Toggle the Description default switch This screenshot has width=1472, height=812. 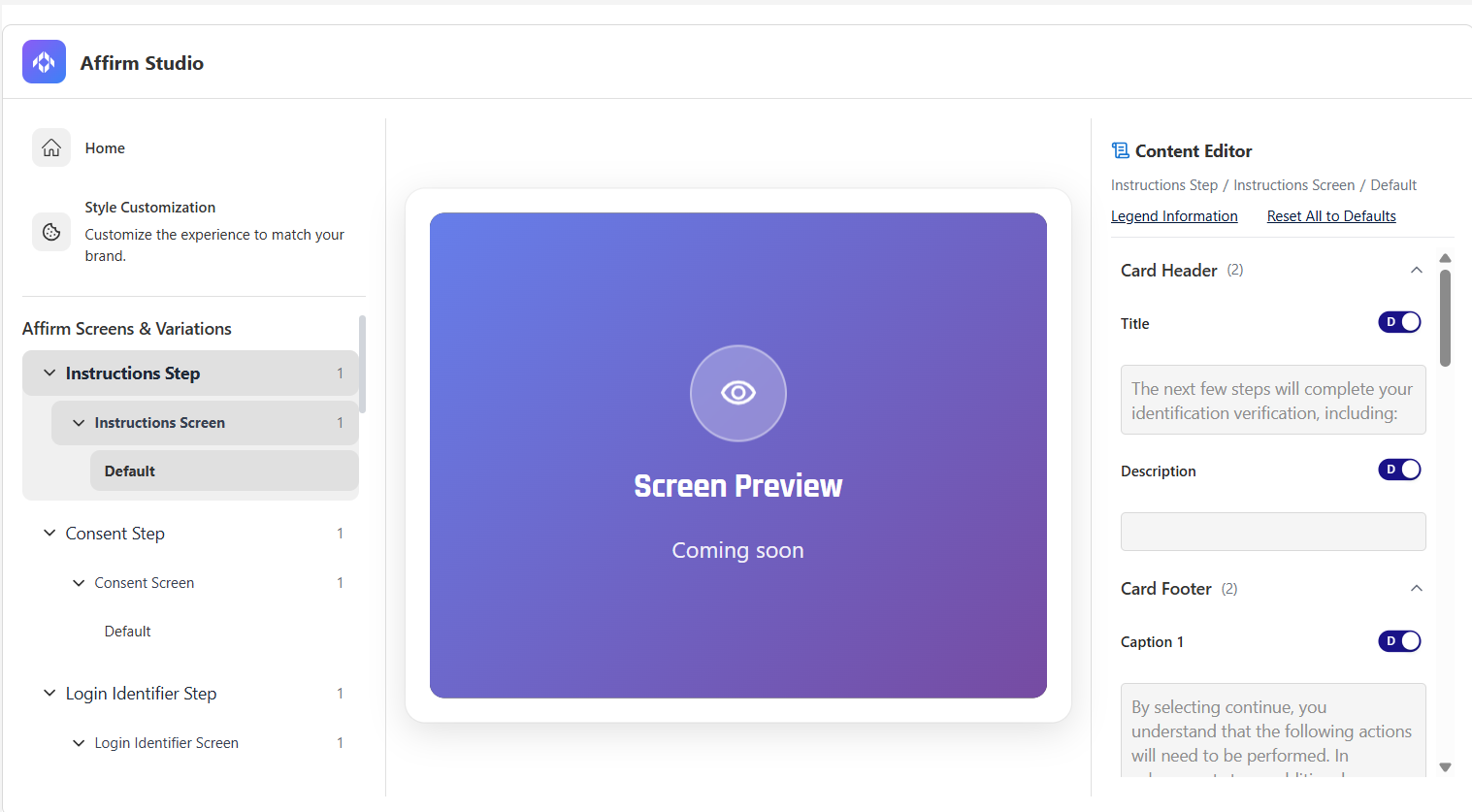point(1399,470)
